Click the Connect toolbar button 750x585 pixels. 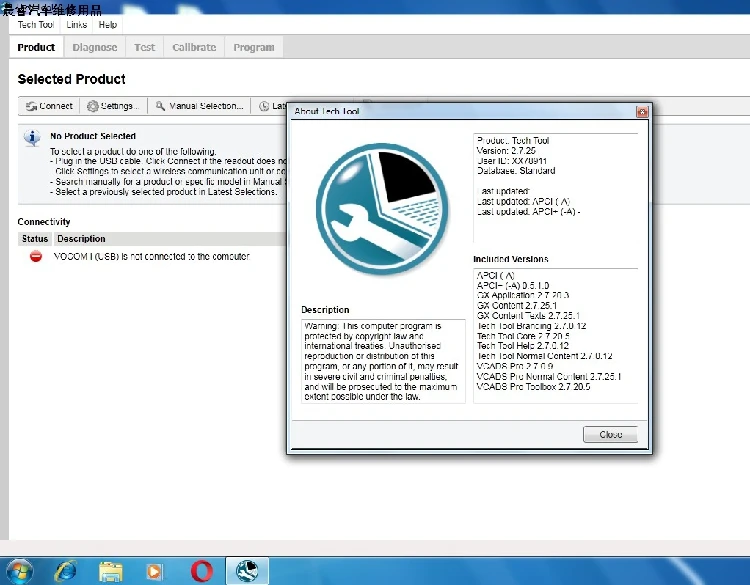click(49, 106)
